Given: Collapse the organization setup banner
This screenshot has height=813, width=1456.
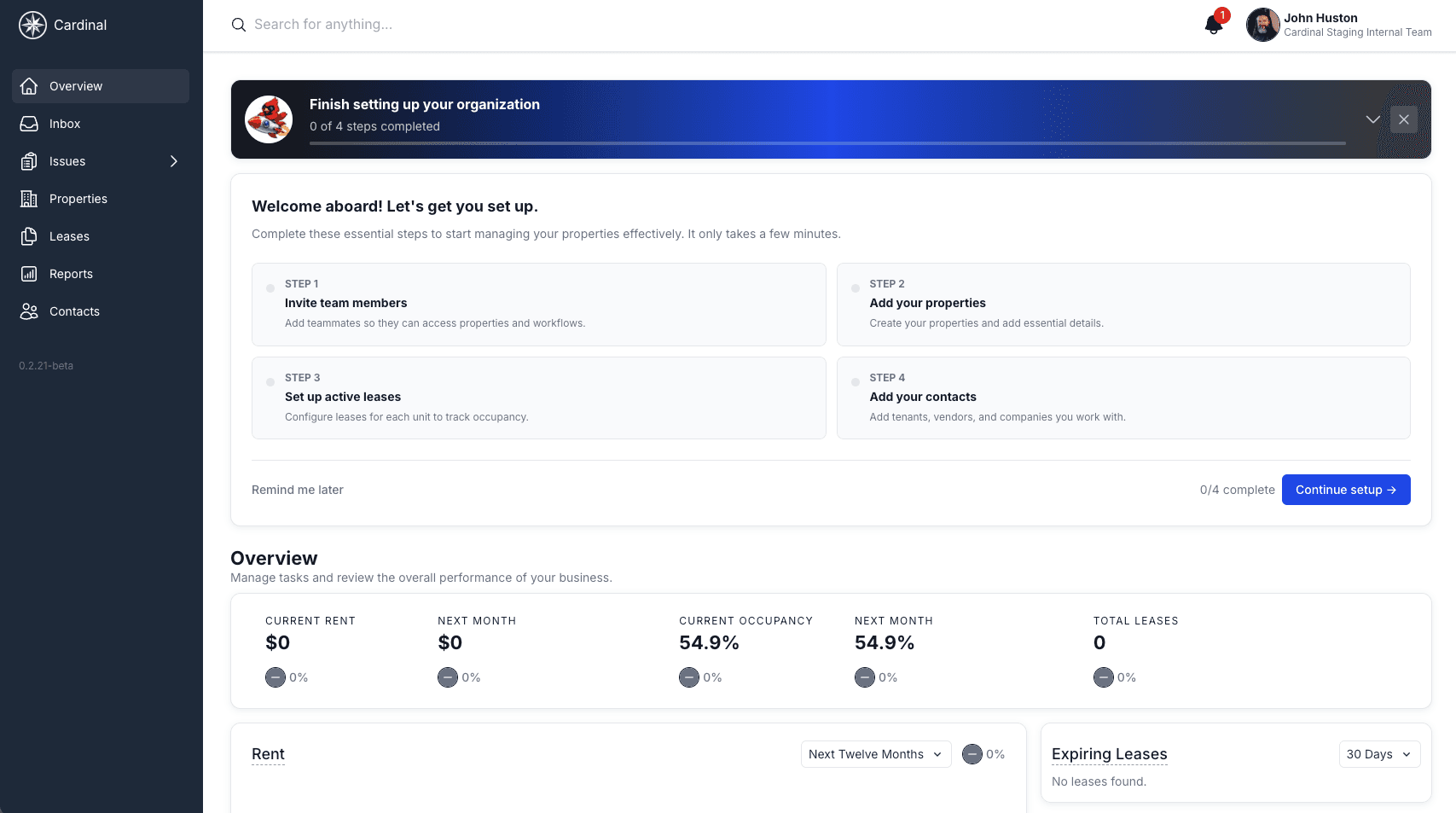Looking at the screenshot, I should 1372,119.
